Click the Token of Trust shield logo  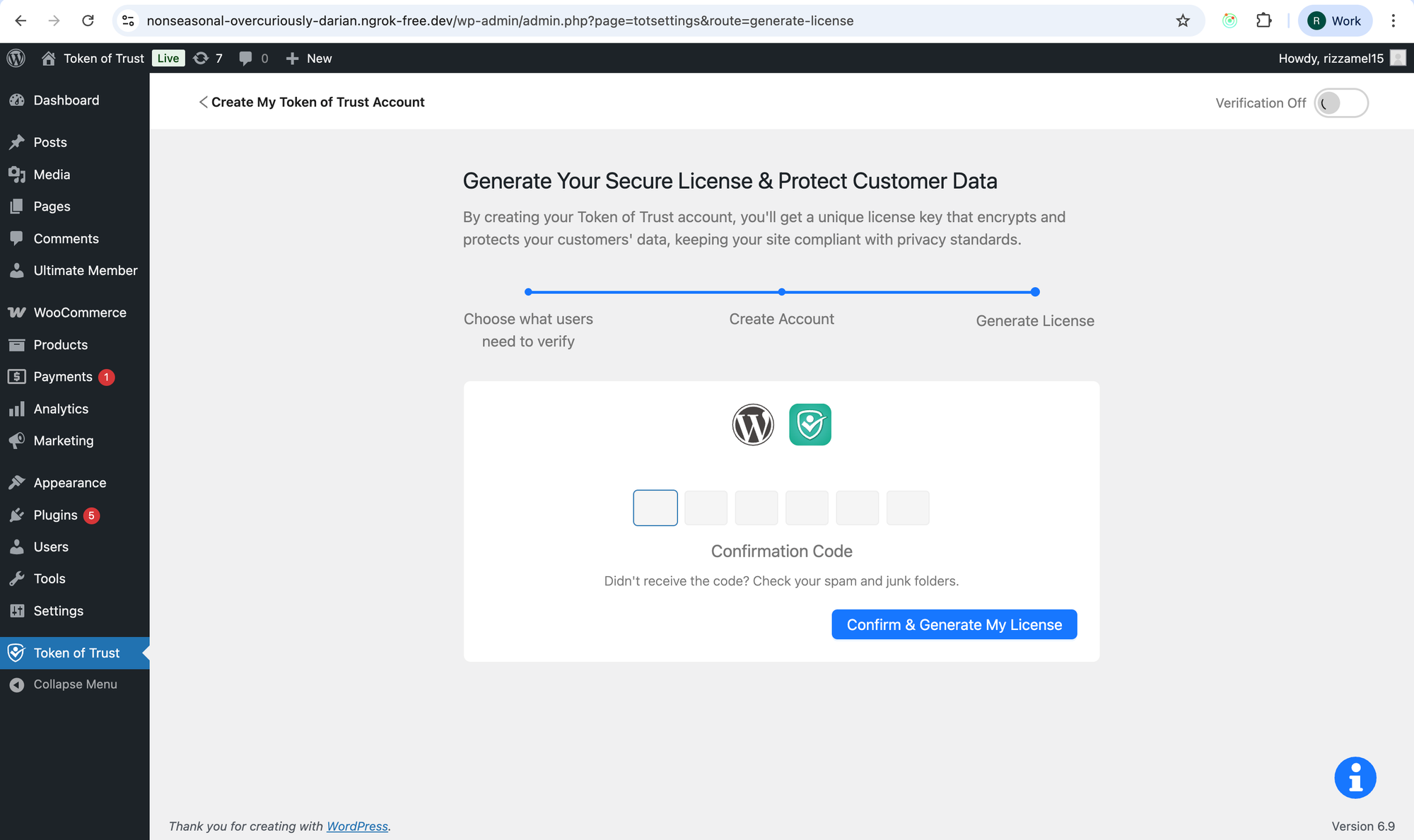click(x=810, y=424)
